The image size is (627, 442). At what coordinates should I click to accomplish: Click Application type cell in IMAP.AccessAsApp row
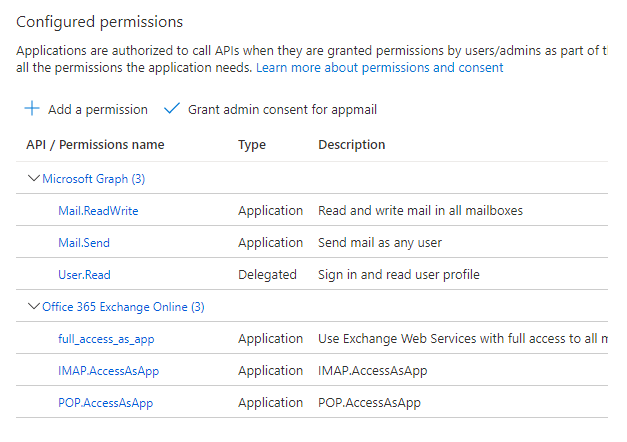pyautogui.click(x=271, y=371)
